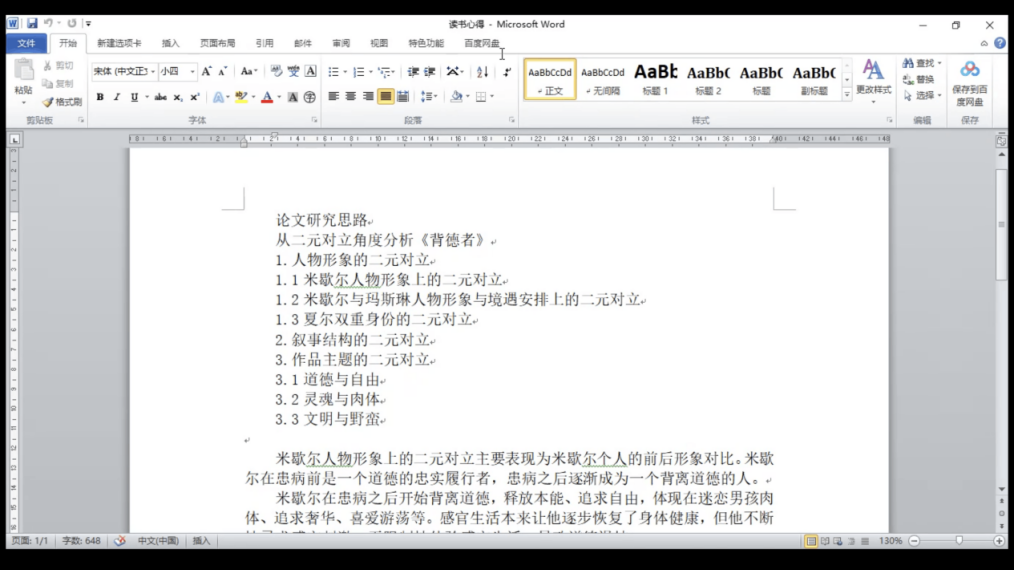The height and width of the screenshot is (571, 1015).
Task: Open the 页面布局 ribbon tab
Action: [x=217, y=44]
